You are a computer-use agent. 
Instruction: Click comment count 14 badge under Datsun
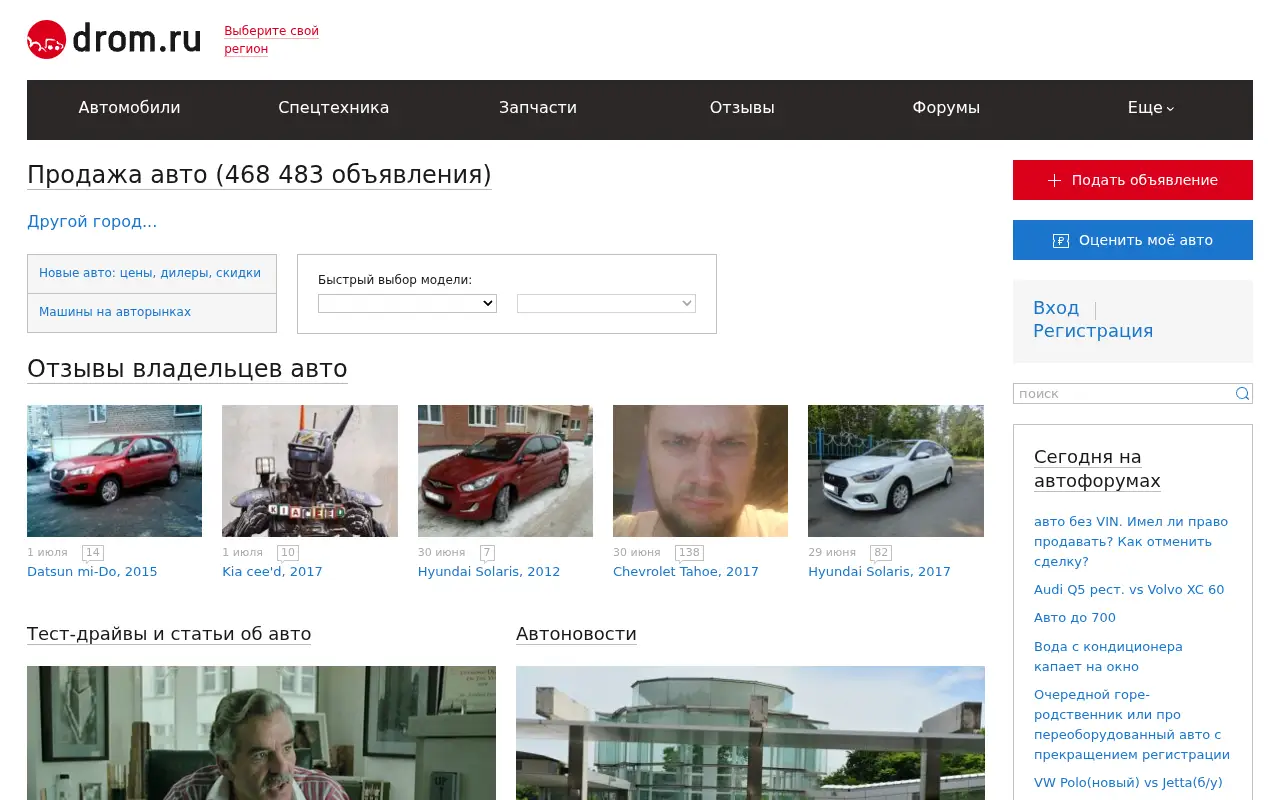pyautogui.click(x=92, y=552)
